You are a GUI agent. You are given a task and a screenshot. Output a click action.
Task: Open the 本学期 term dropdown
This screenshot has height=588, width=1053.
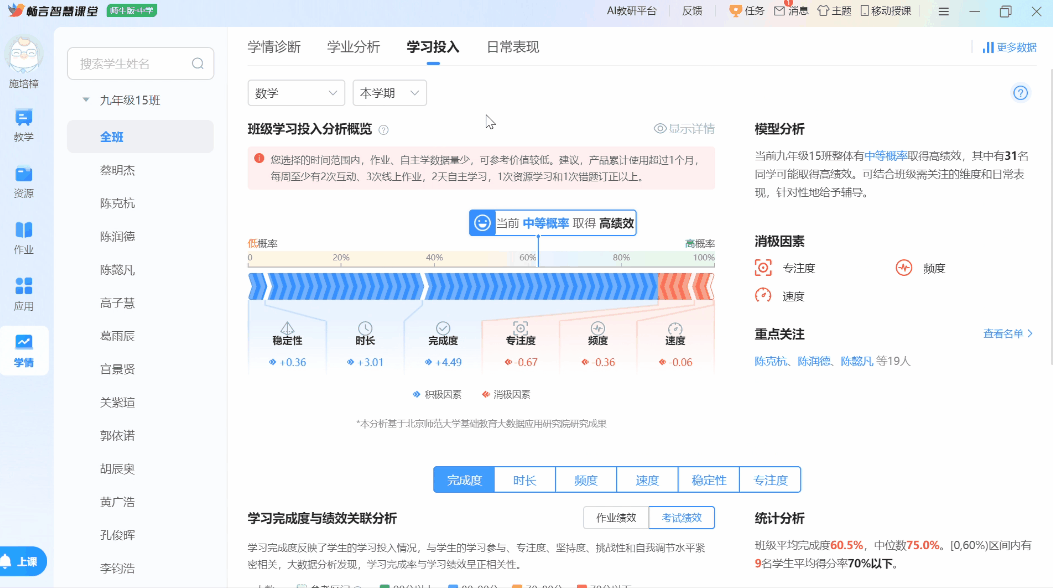tap(389, 93)
